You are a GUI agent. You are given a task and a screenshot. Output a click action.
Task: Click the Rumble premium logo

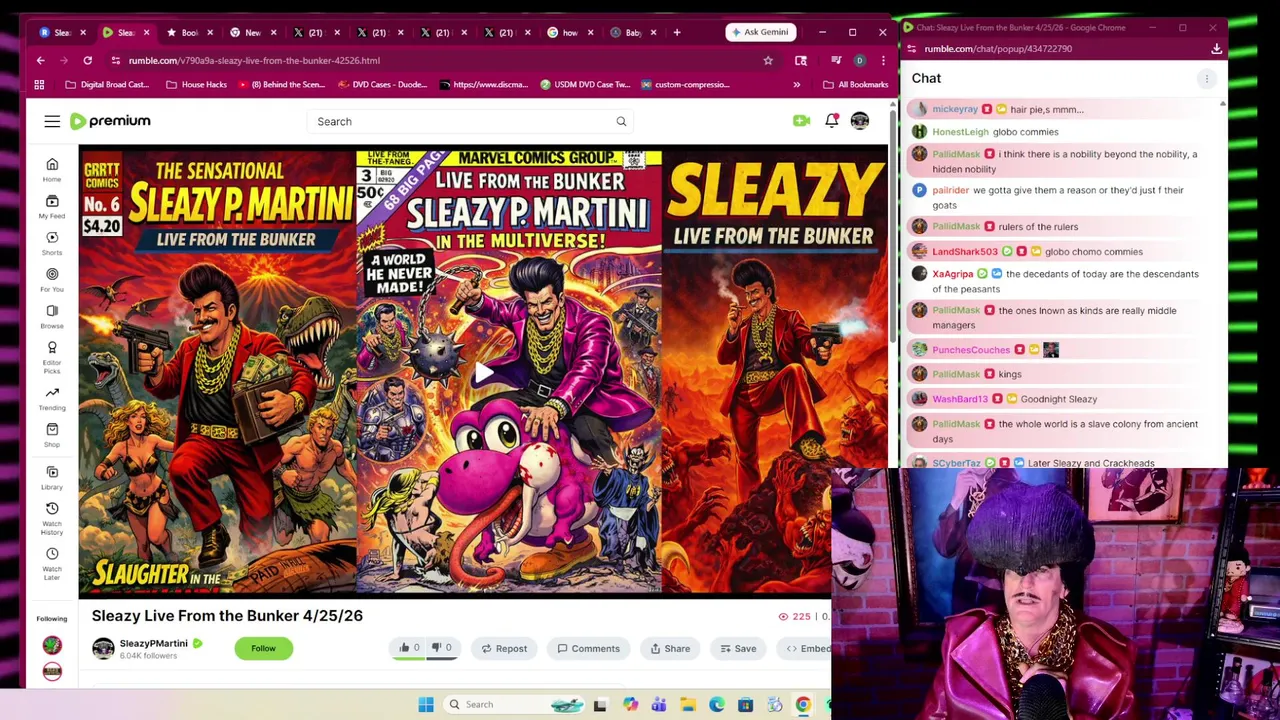[110, 121]
